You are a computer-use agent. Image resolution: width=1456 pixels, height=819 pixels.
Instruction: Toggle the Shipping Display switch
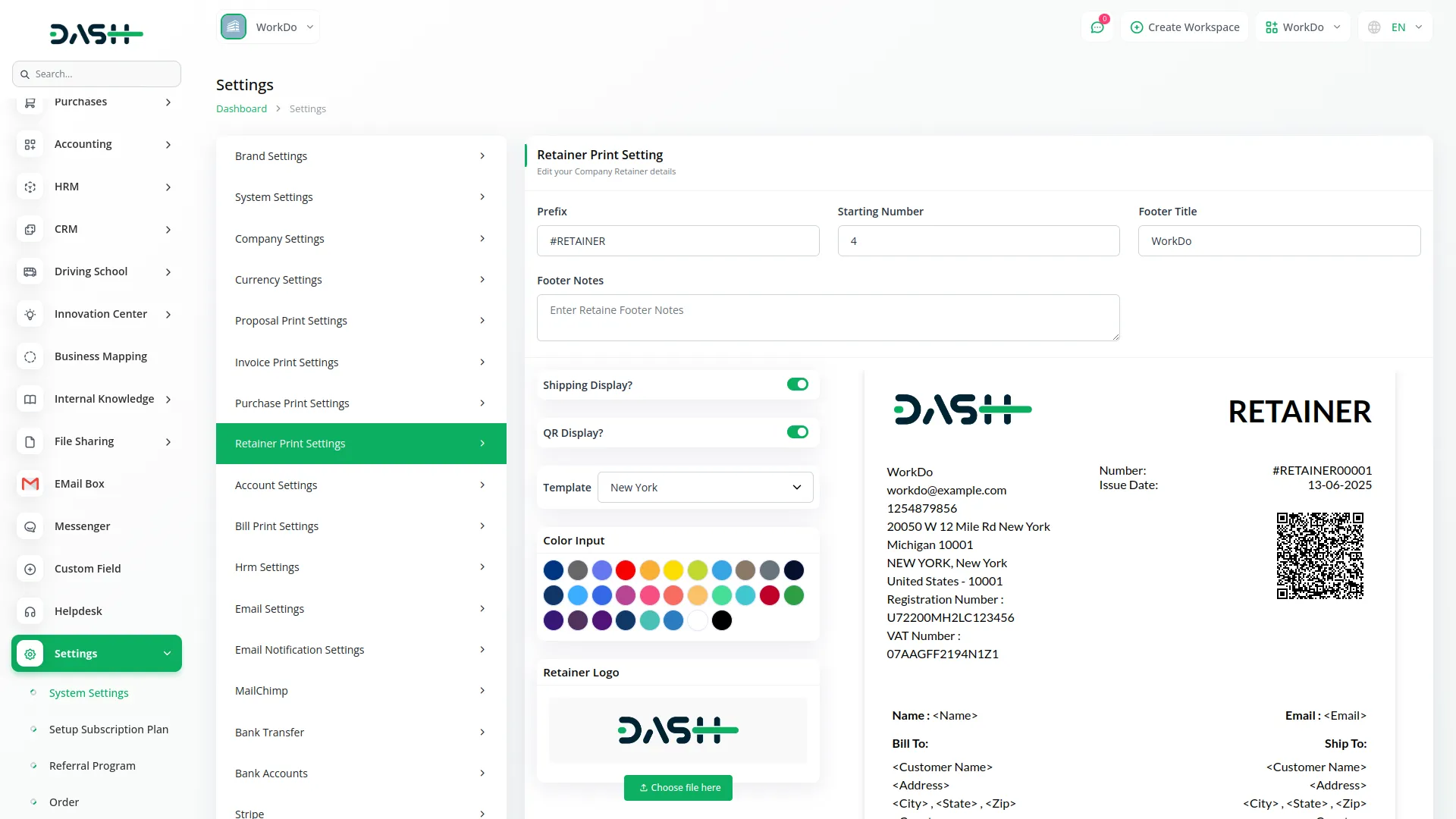tap(797, 384)
